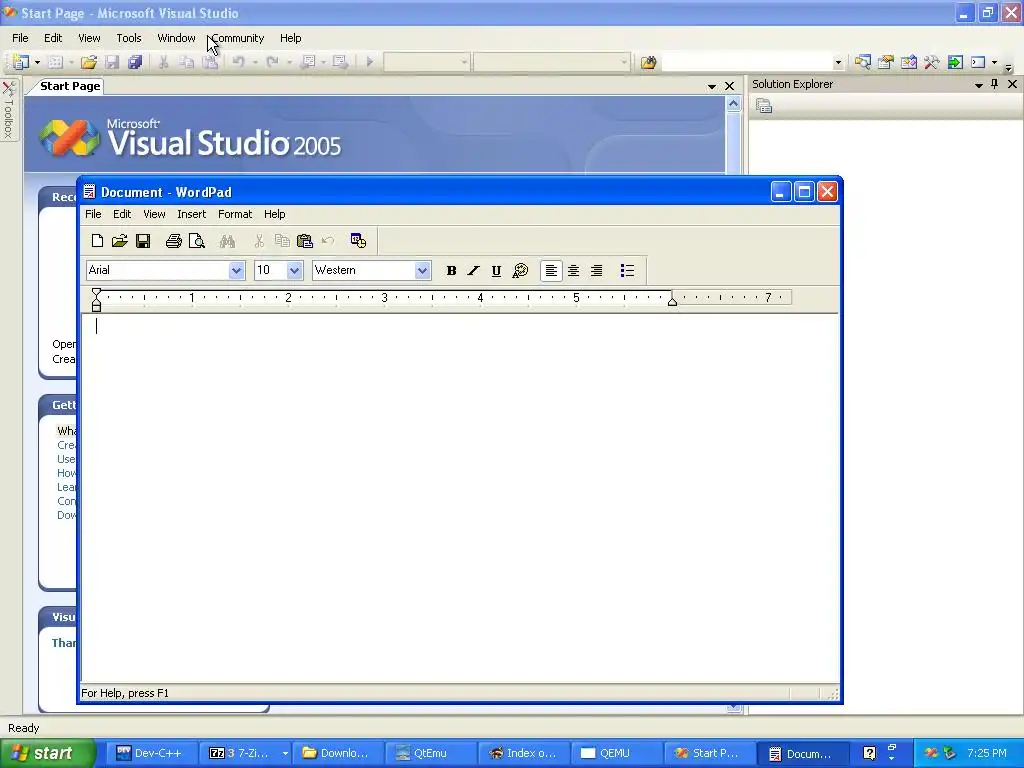Open Print Preview in WordPad
This screenshot has height=768, width=1024.
[x=197, y=241]
